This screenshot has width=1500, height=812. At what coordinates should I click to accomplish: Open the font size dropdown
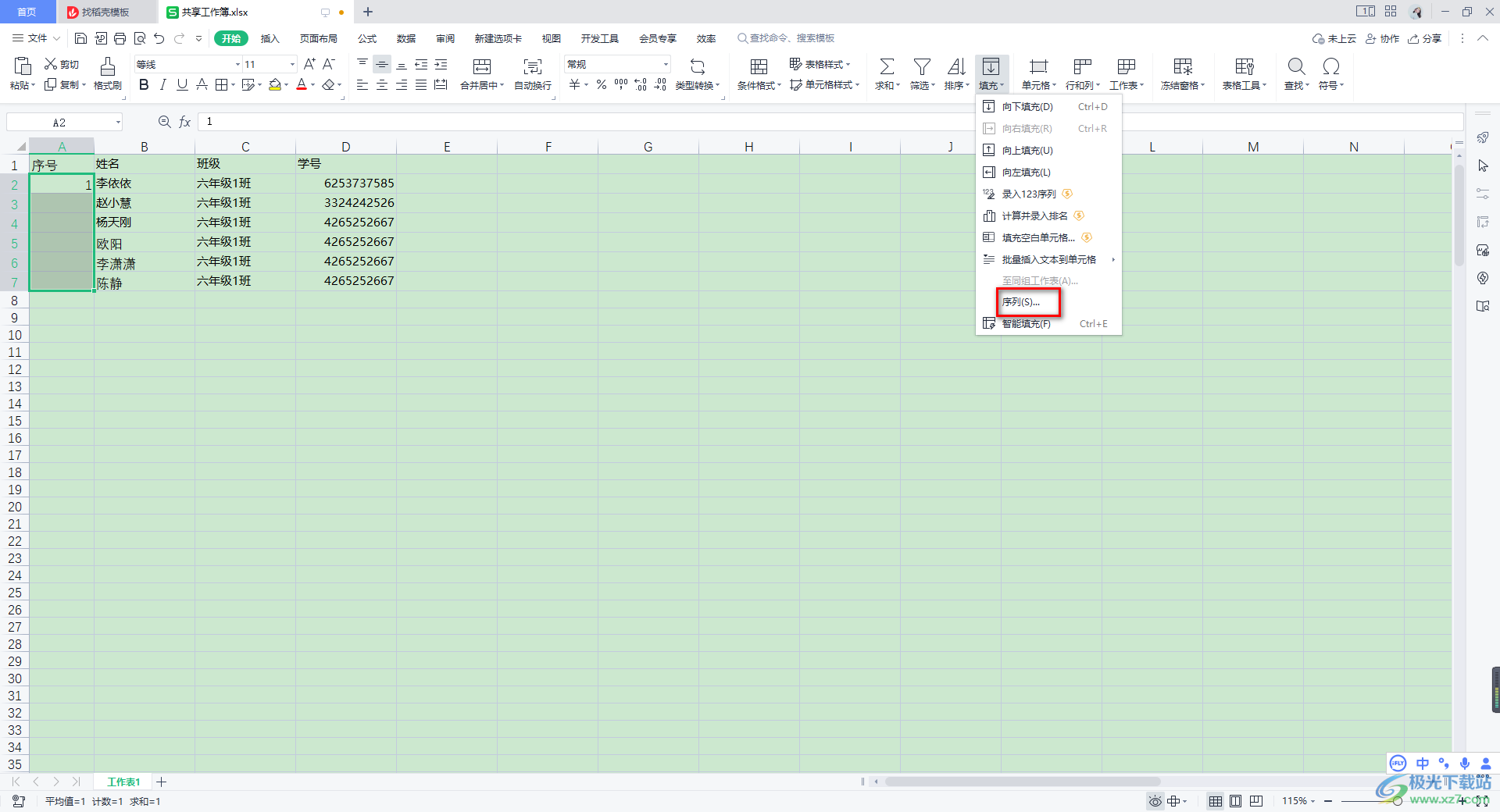(x=292, y=64)
